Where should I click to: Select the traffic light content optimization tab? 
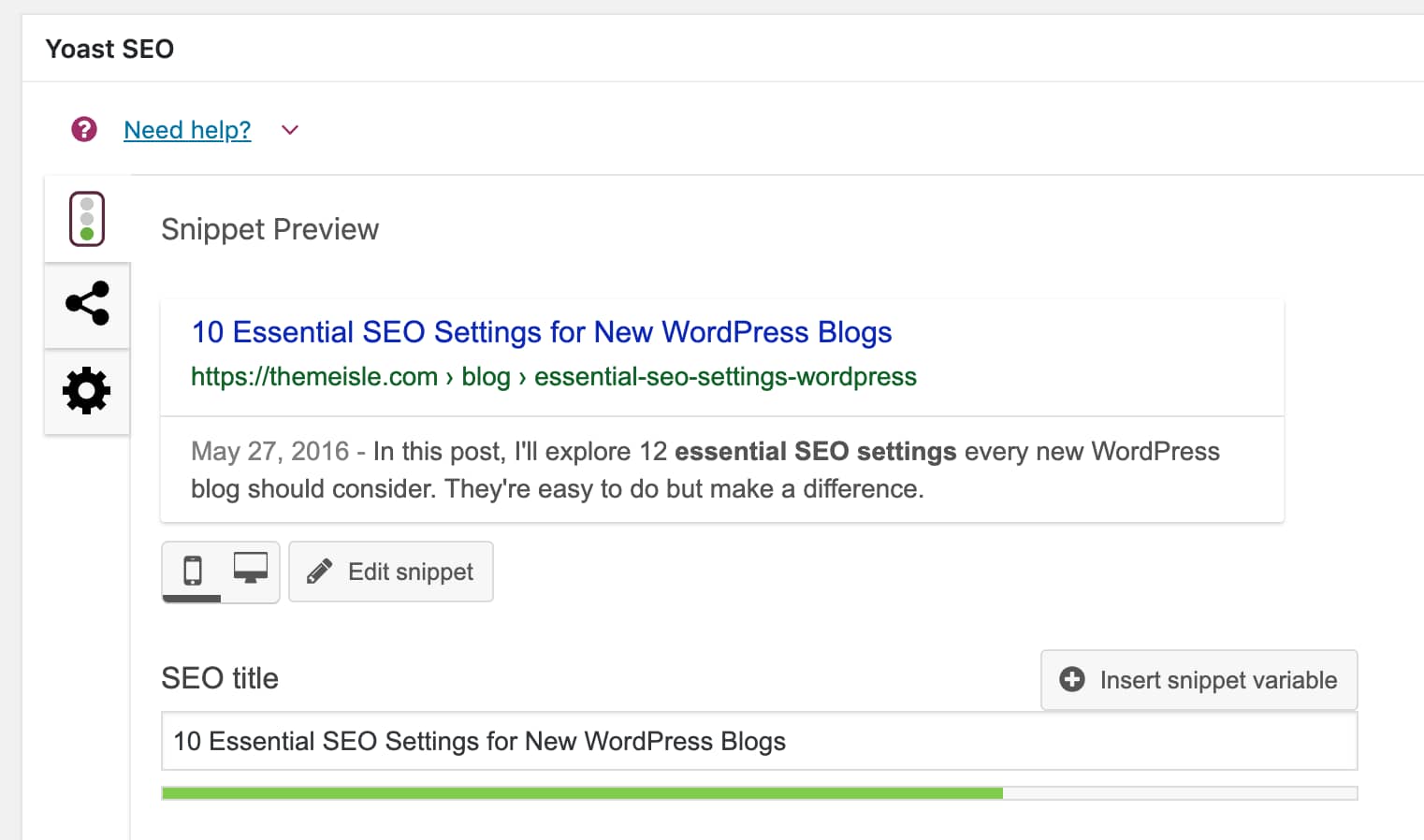point(87,219)
